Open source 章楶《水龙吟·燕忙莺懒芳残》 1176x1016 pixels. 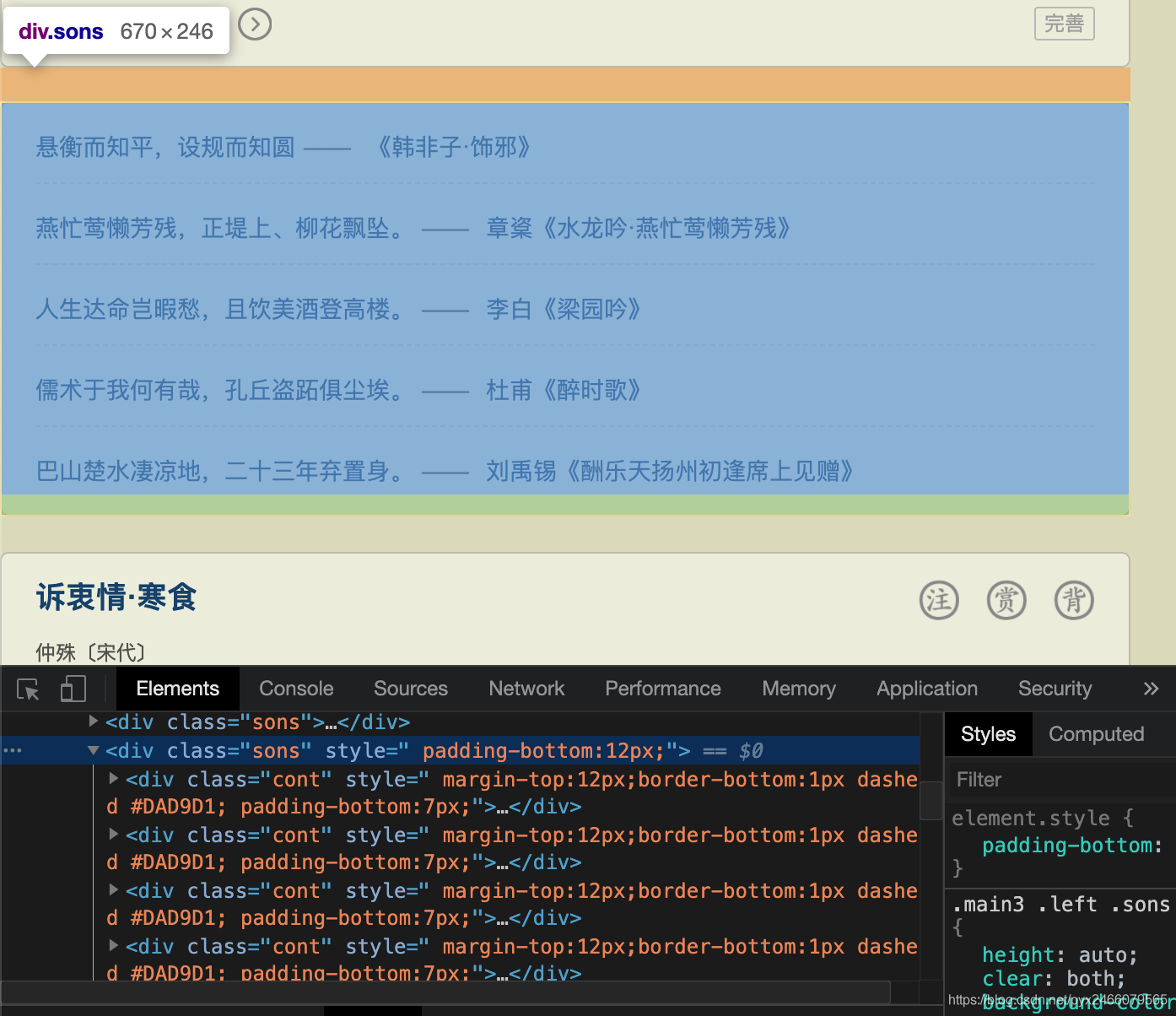point(641,229)
